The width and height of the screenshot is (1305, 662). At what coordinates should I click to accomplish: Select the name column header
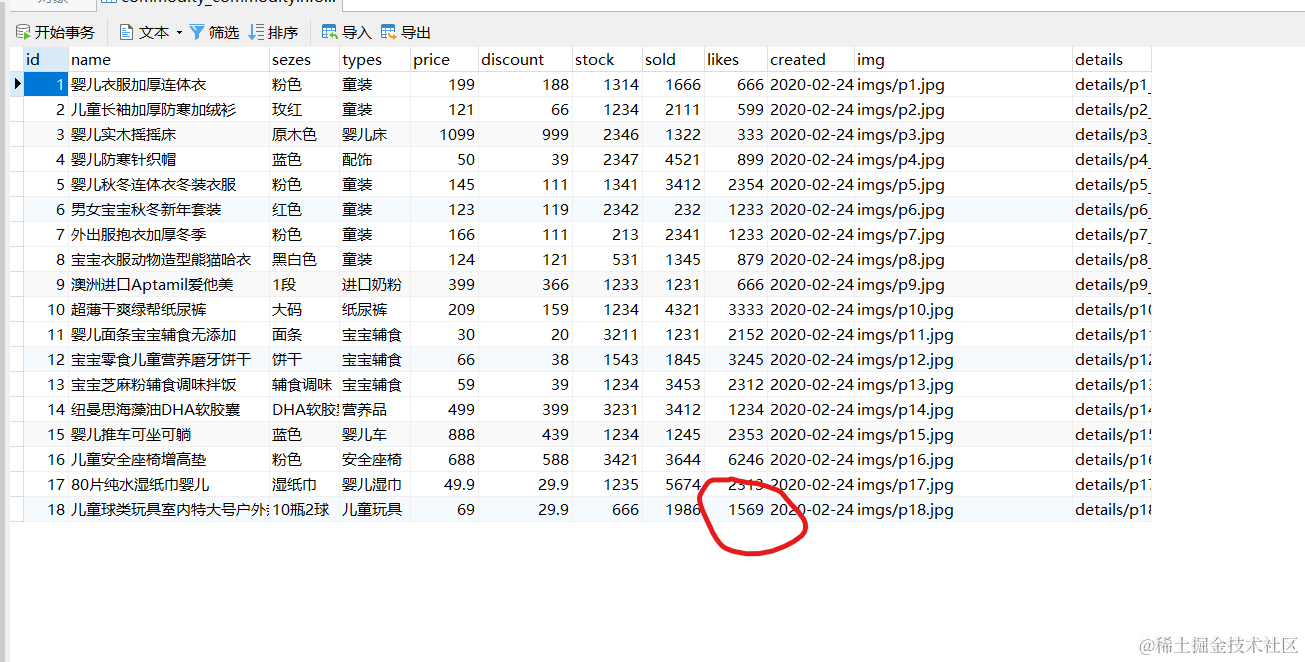point(168,59)
